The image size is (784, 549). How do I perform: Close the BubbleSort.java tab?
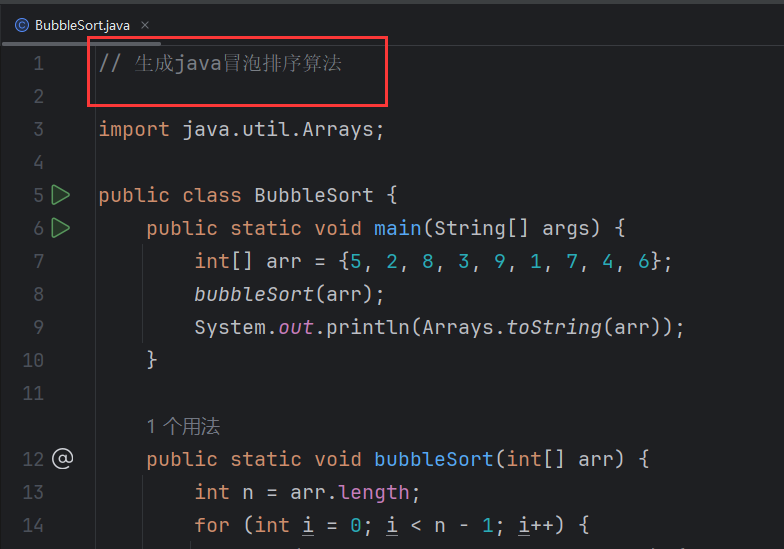[145, 25]
